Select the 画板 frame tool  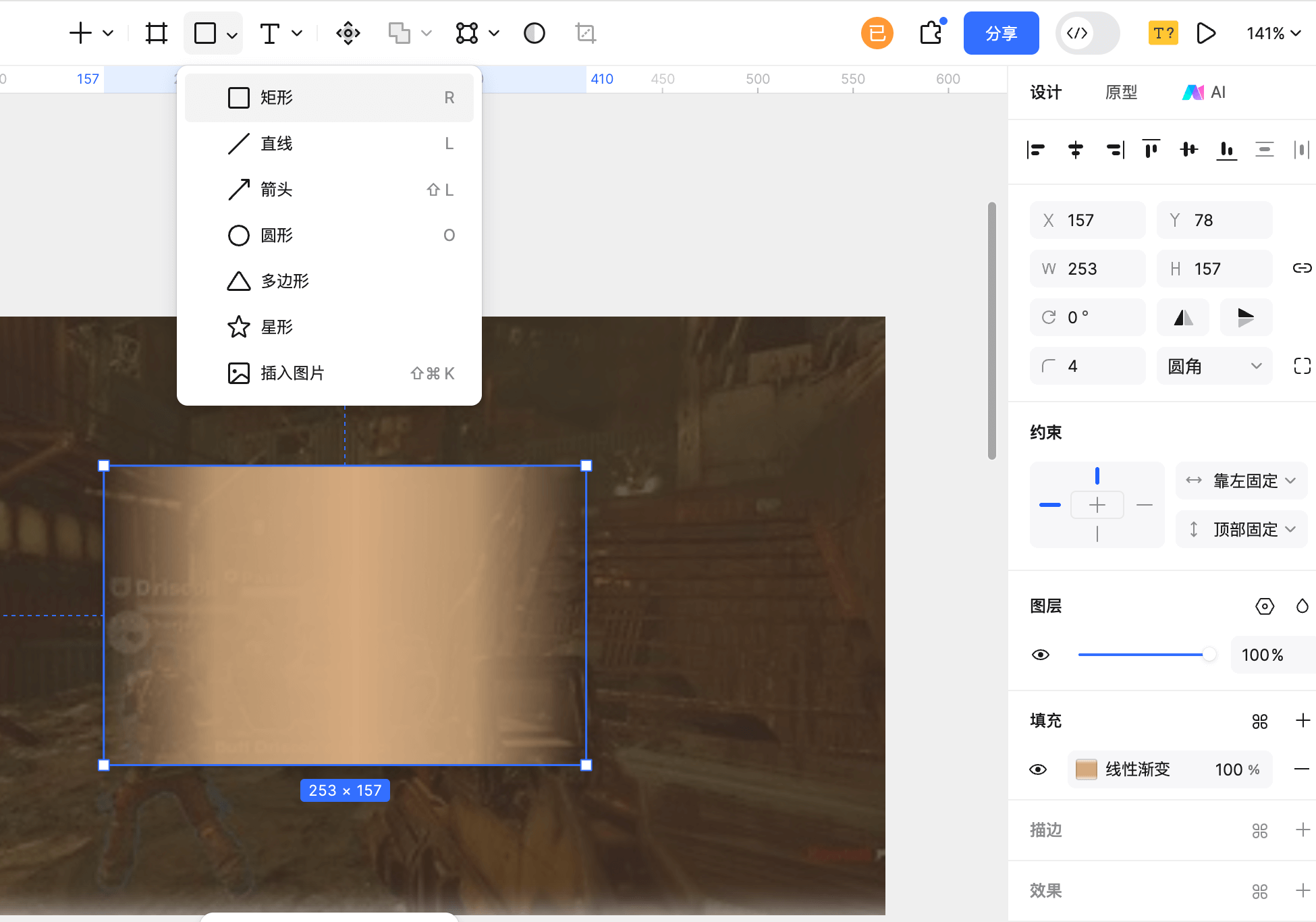(x=156, y=32)
